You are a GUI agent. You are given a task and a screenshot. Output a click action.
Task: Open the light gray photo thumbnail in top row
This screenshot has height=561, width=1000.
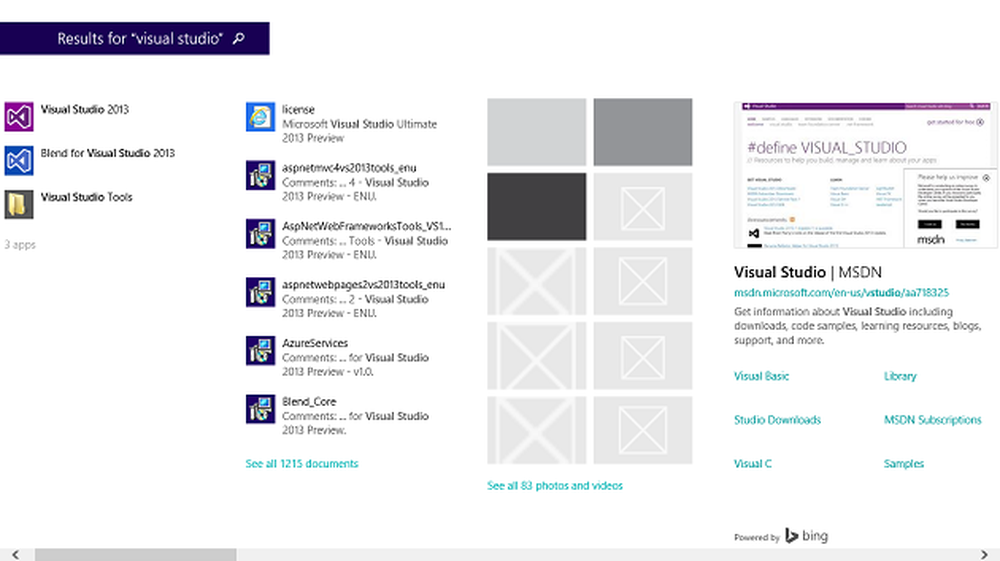(536, 132)
